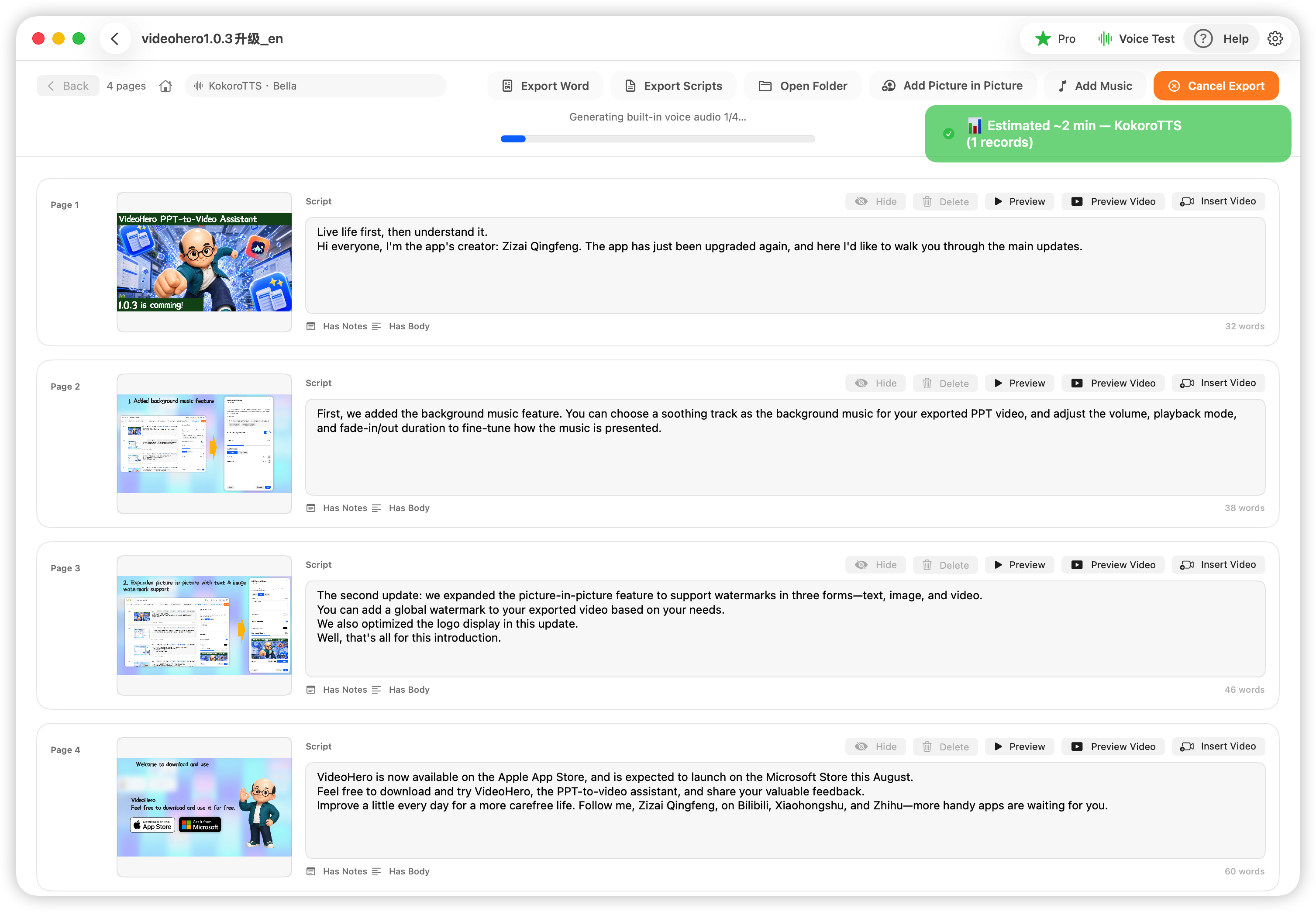Delete Page 4 with trash button
The width and height of the screenshot is (1316, 912).
click(945, 746)
